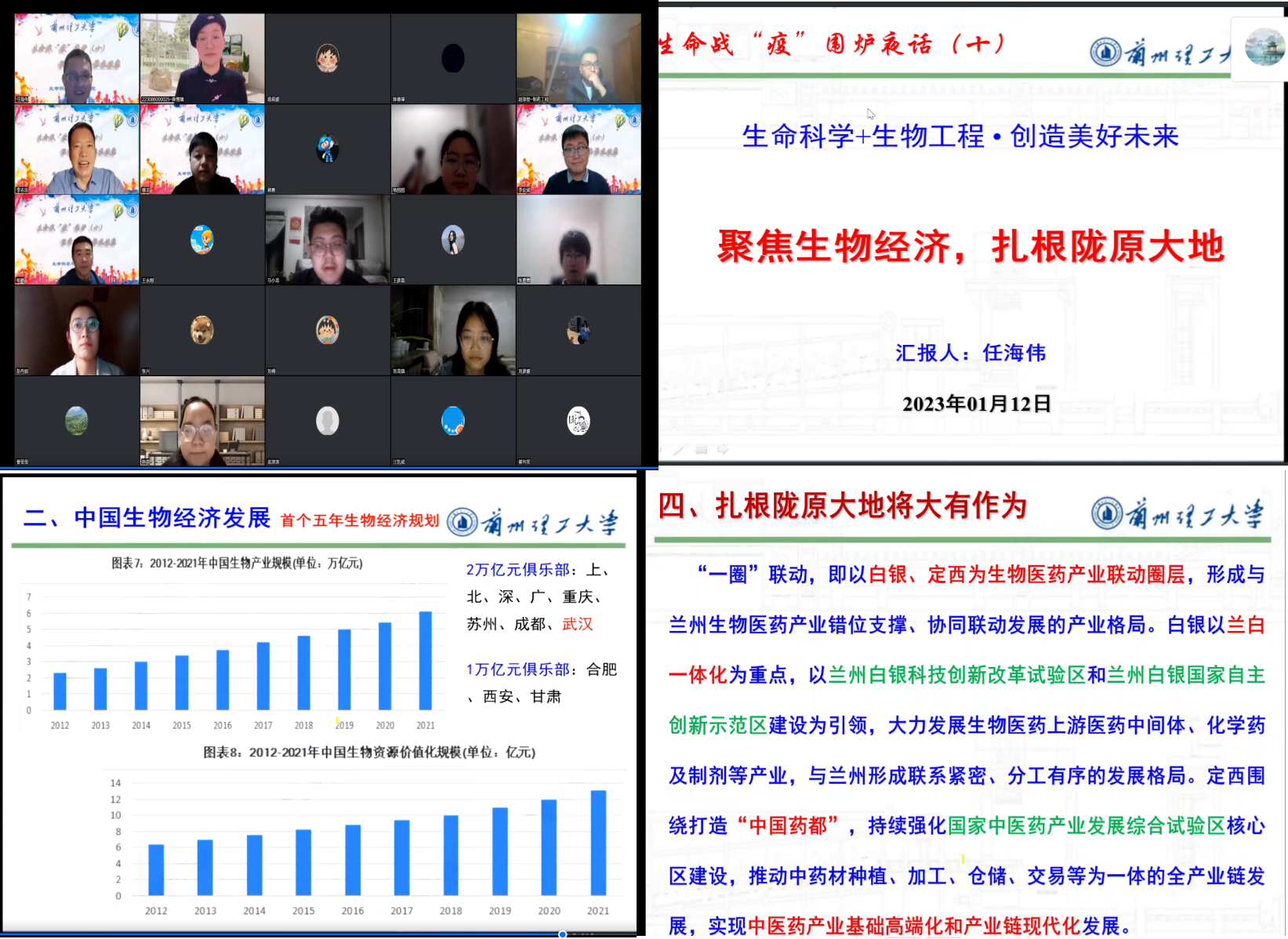Select the black-and-white sketch avatar

point(579,421)
